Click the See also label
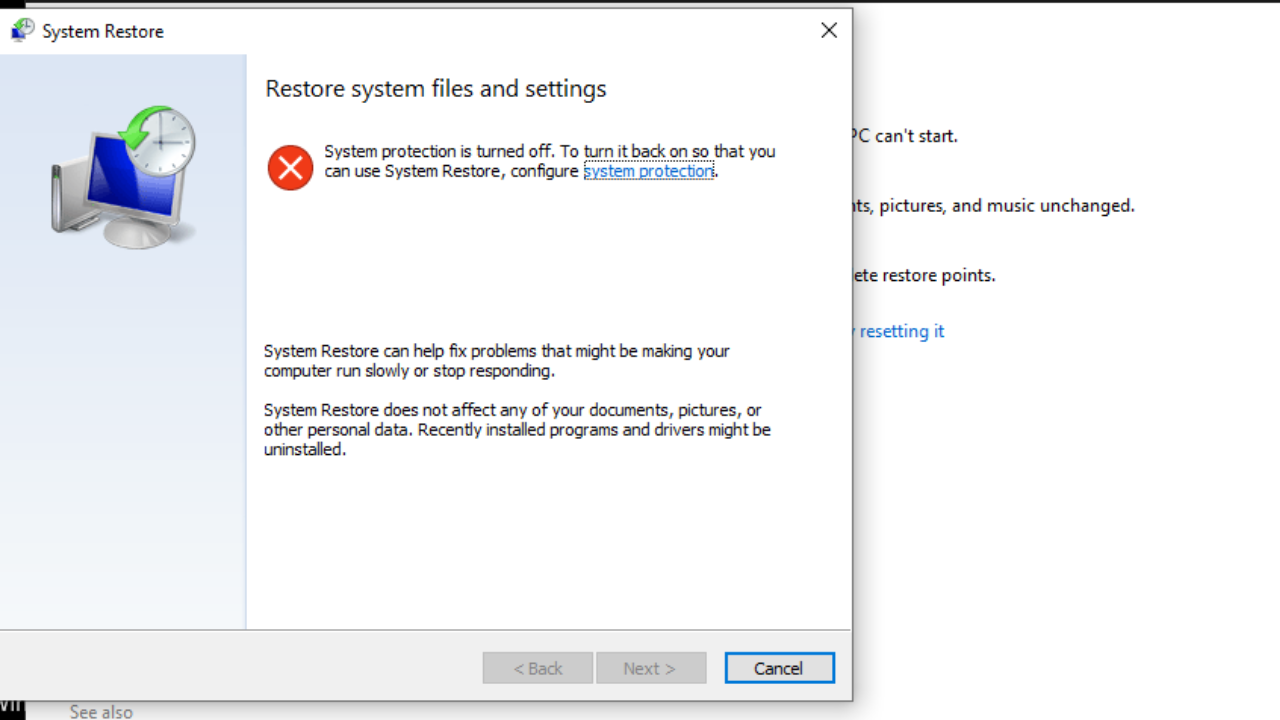1280x720 pixels. click(101, 712)
